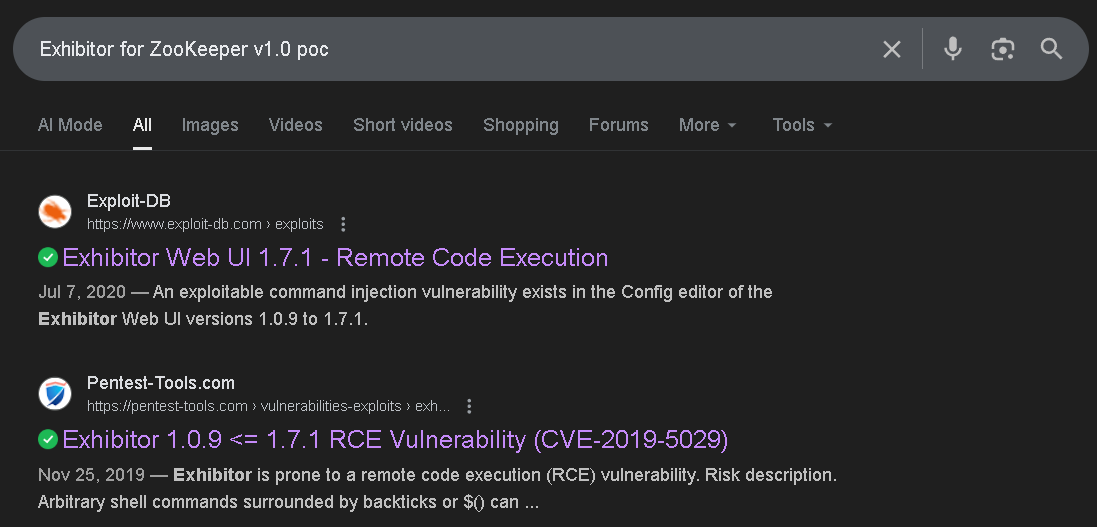Switch to AI Mode tab
This screenshot has width=1097, height=527.
(x=70, y=125)
